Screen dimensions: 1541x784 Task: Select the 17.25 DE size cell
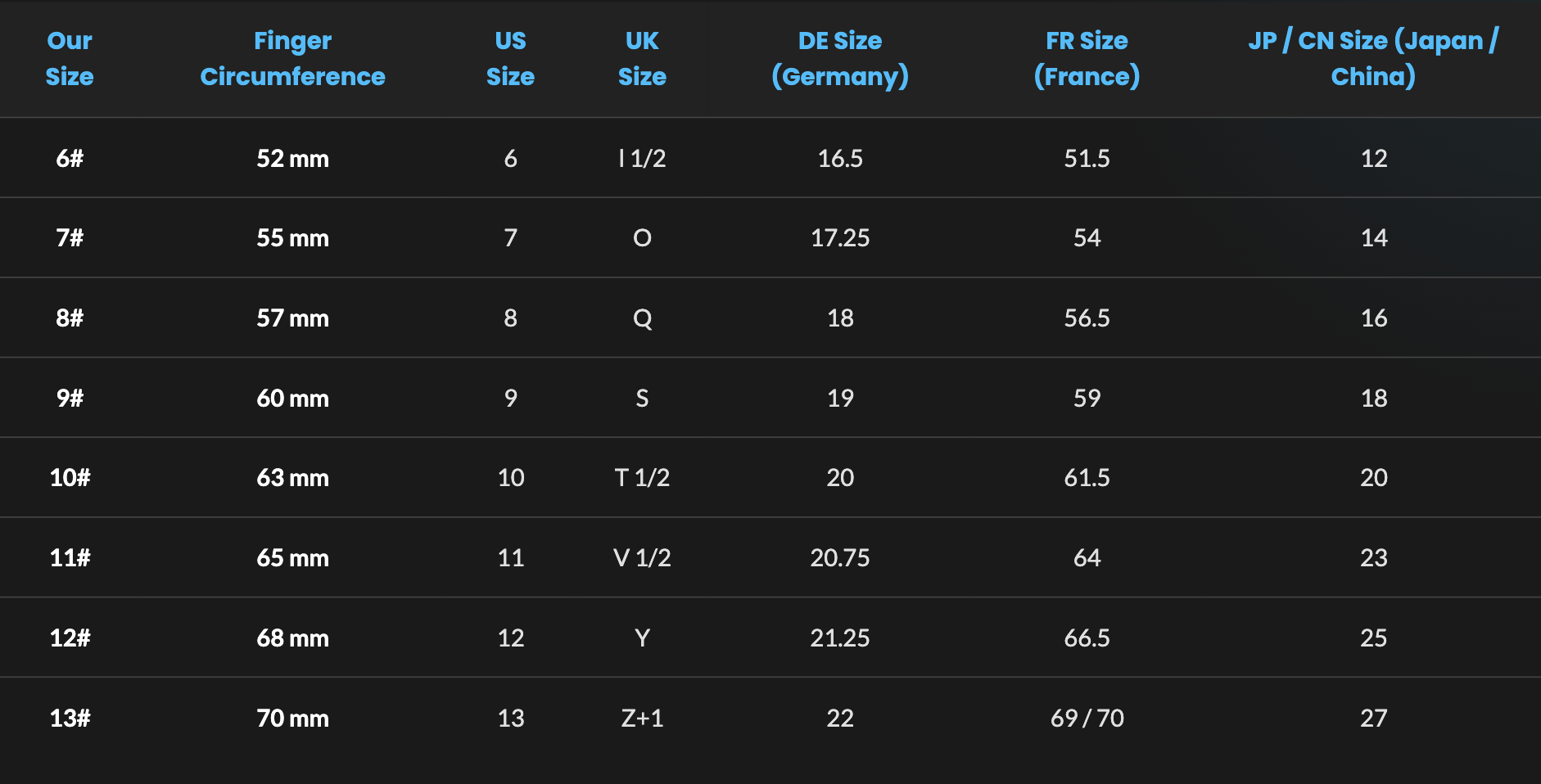point(840,238)
